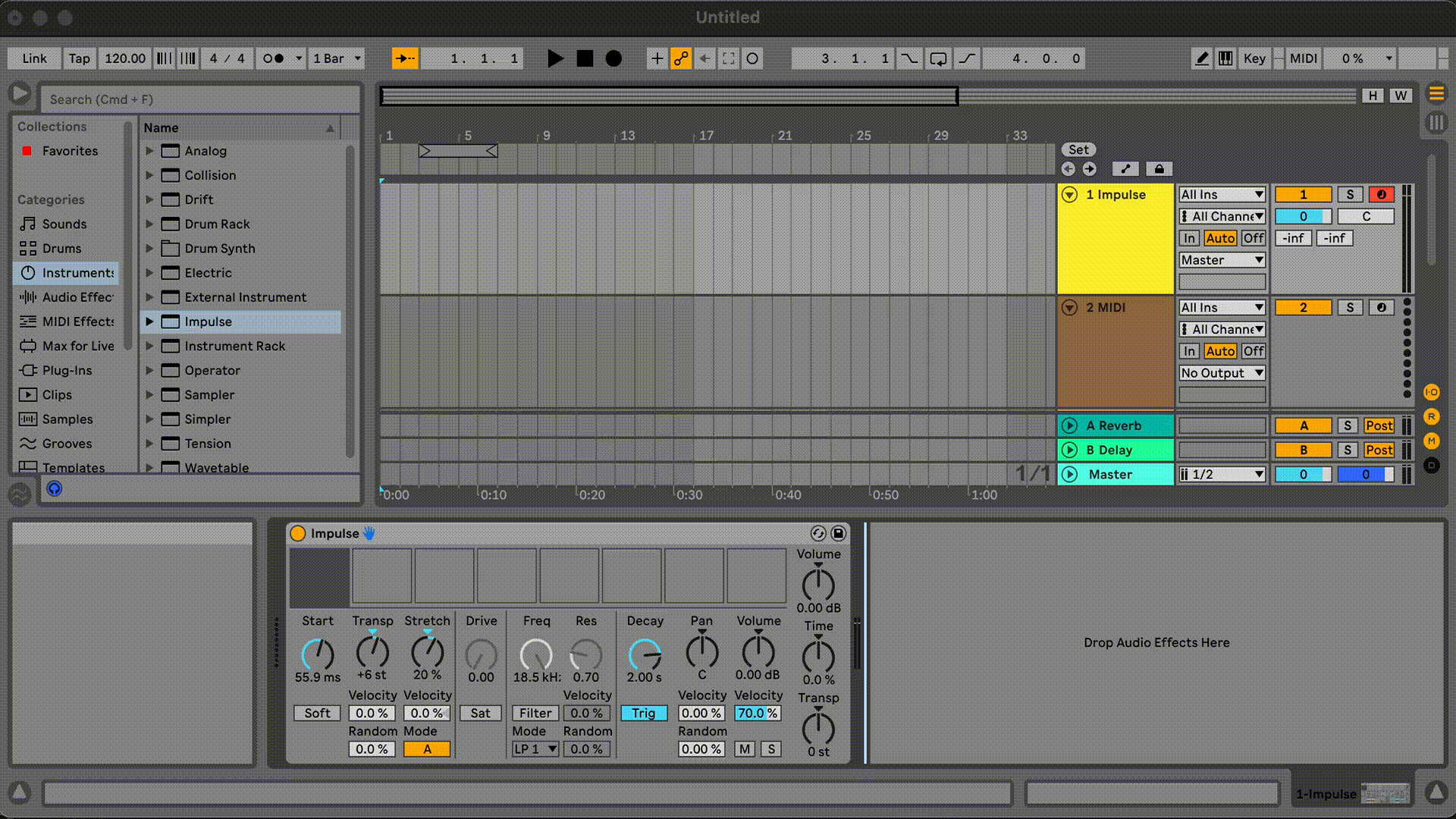Click the Key map mode button
This screenshot has height=819, width=1456.
click(1254, 58)
